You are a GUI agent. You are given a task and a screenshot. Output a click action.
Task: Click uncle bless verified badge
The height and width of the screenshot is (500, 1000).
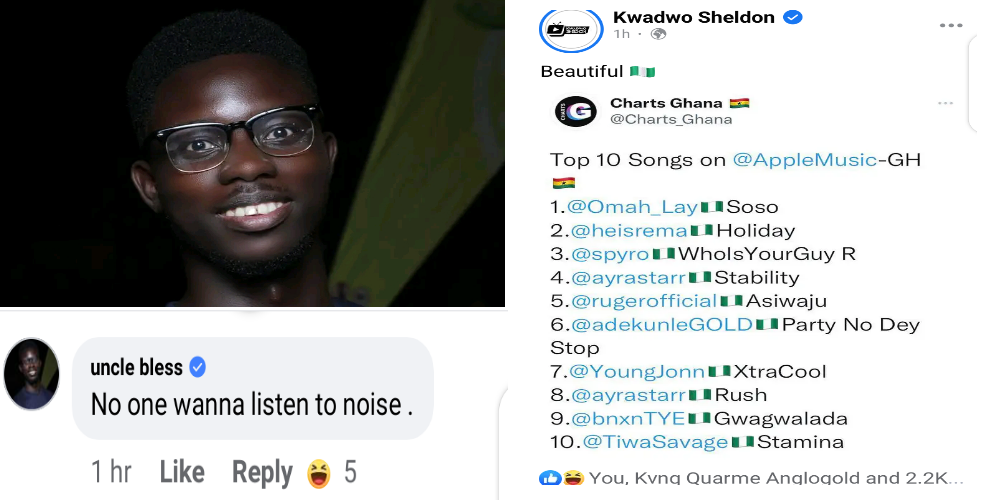tap(198, 367)
